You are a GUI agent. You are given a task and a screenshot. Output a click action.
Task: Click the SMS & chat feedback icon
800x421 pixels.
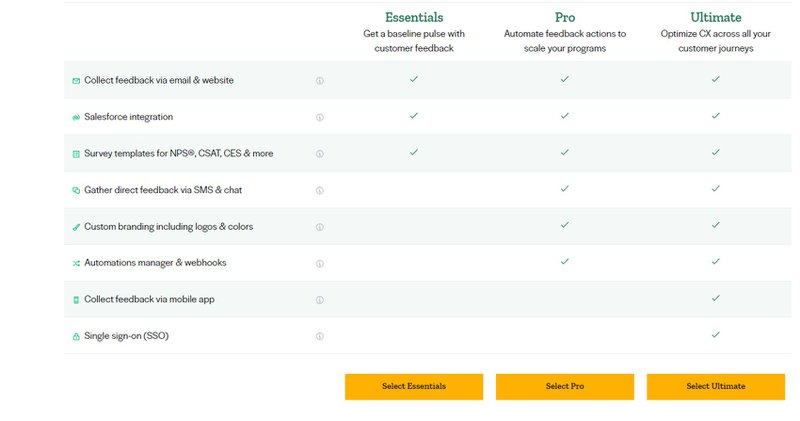click(x=76, y=190)
